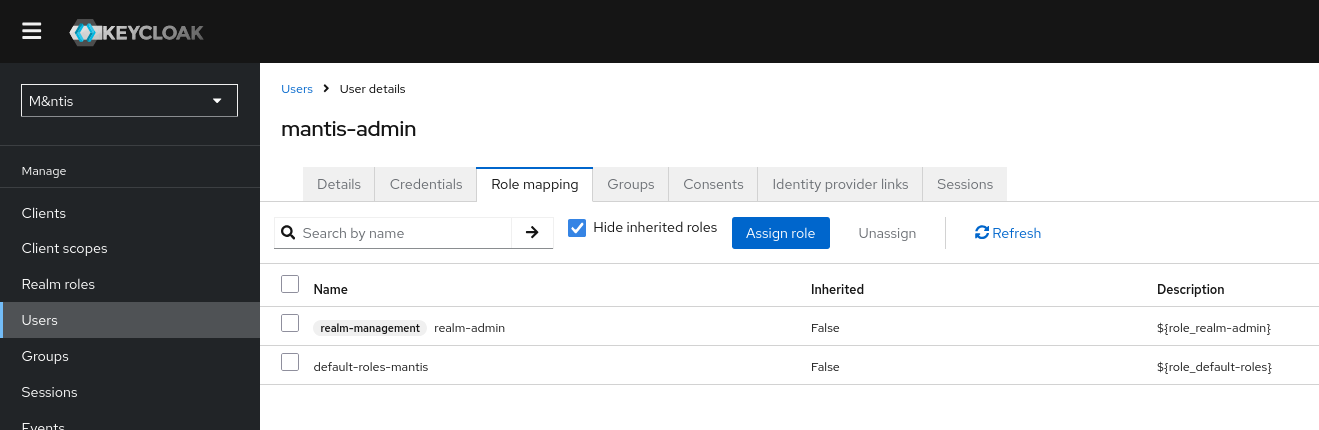1319x430 pixels.
Task: Switch to the Credentials tab
Action: [x=426, y=184]
